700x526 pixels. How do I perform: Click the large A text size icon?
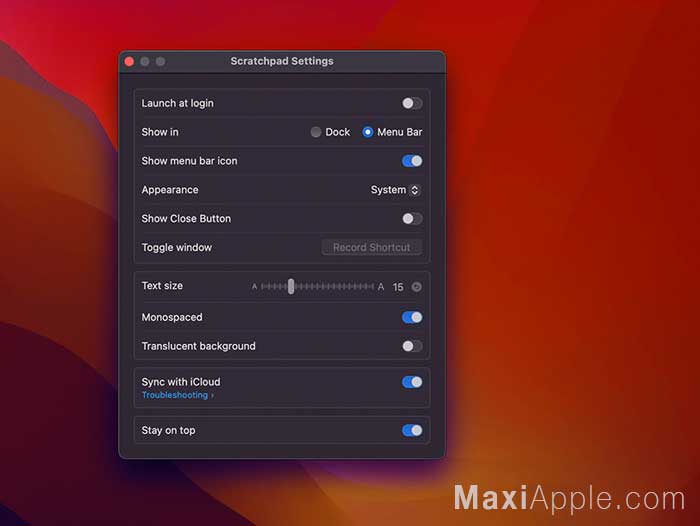[381, 287]
